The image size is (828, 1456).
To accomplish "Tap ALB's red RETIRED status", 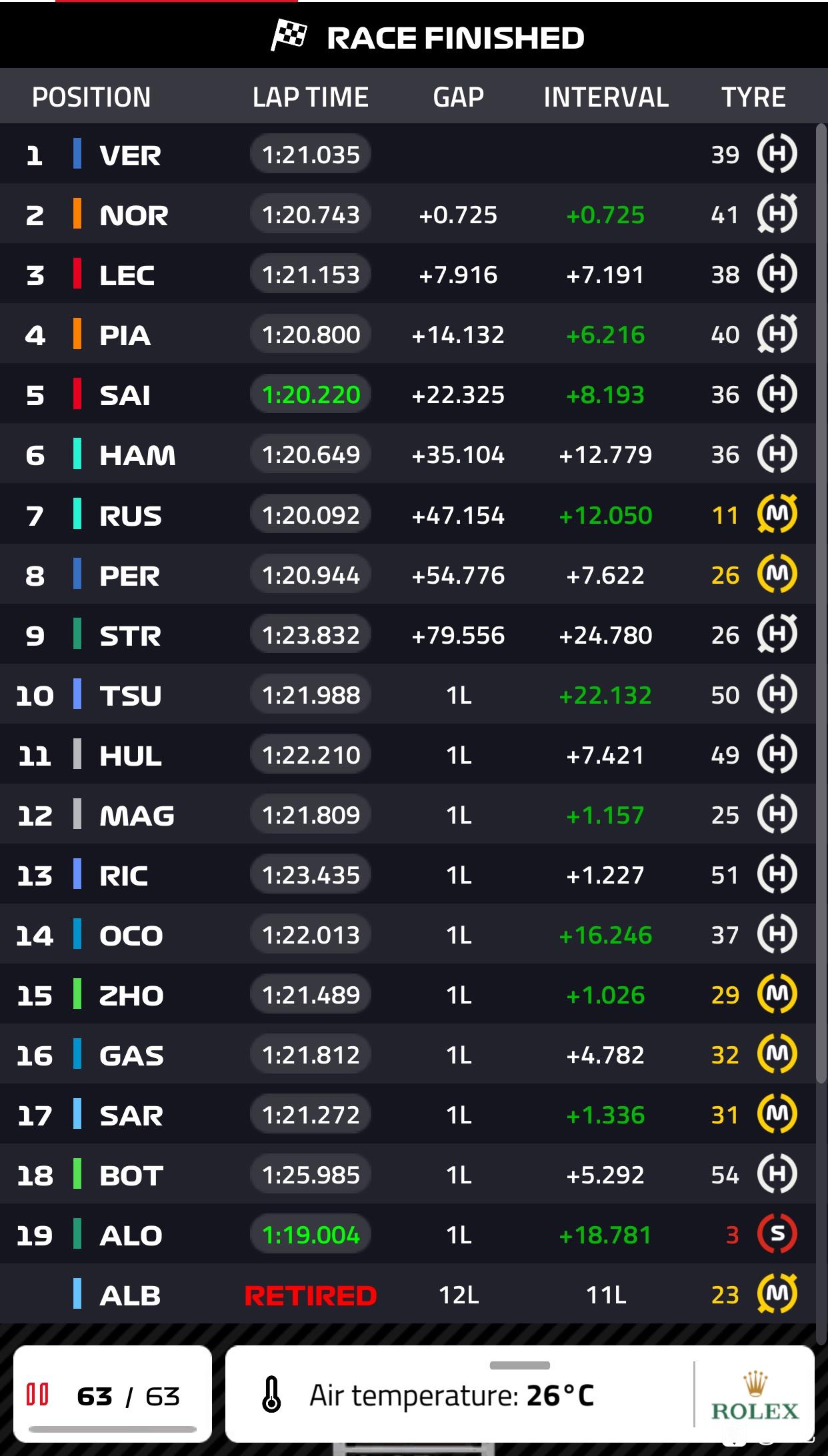I will (311, 1295).
